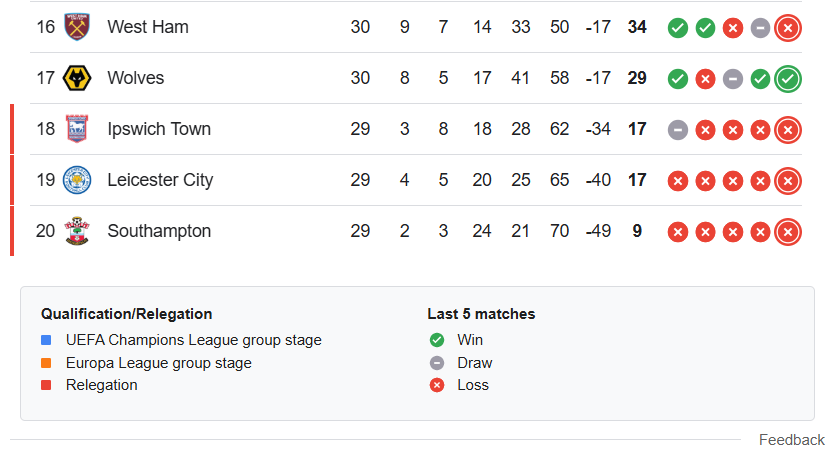The height and width of the screenshot is (452, 830).
Task: Select the Ipswich Town team name
Action: (159, 129)
